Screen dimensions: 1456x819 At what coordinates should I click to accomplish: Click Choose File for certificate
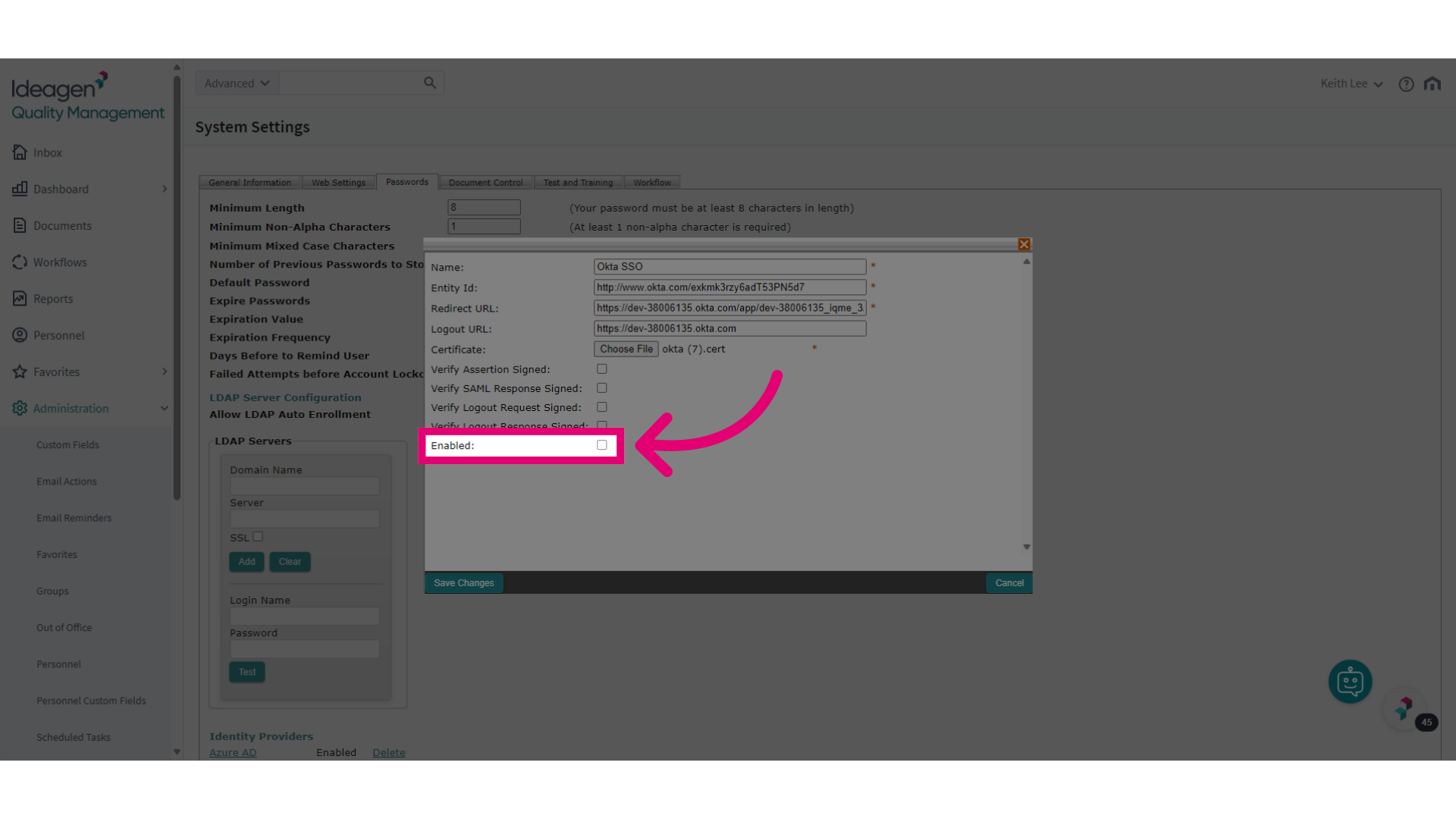tap(626, 349)
